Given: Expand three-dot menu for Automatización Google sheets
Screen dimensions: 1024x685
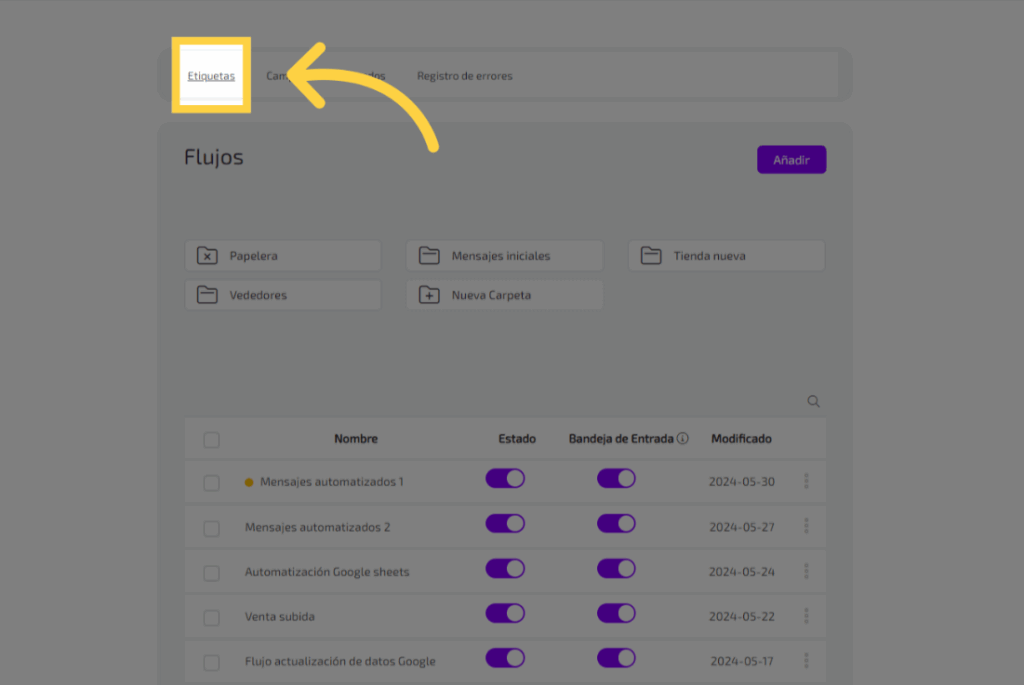Looking at the screenshot, I should 806,571.
